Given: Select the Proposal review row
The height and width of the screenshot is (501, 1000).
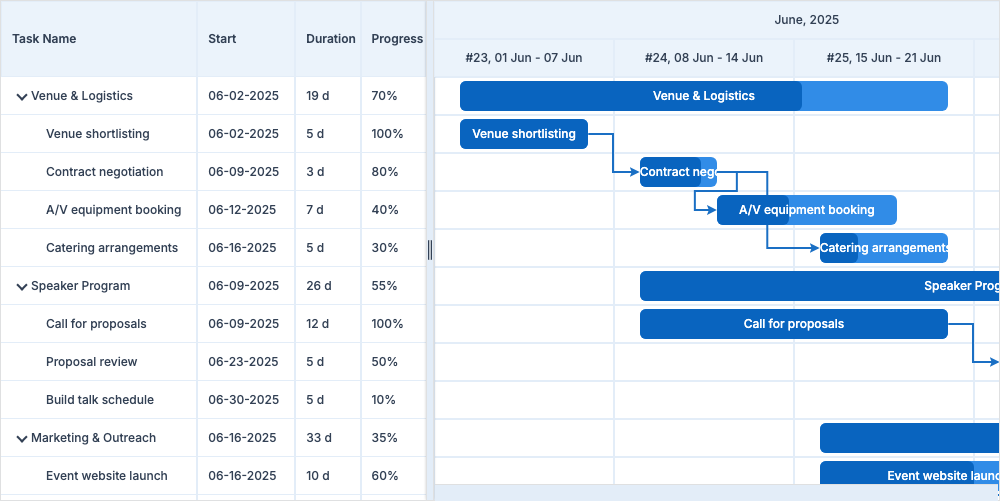Looking at the screenshot, I should (92, 362).
